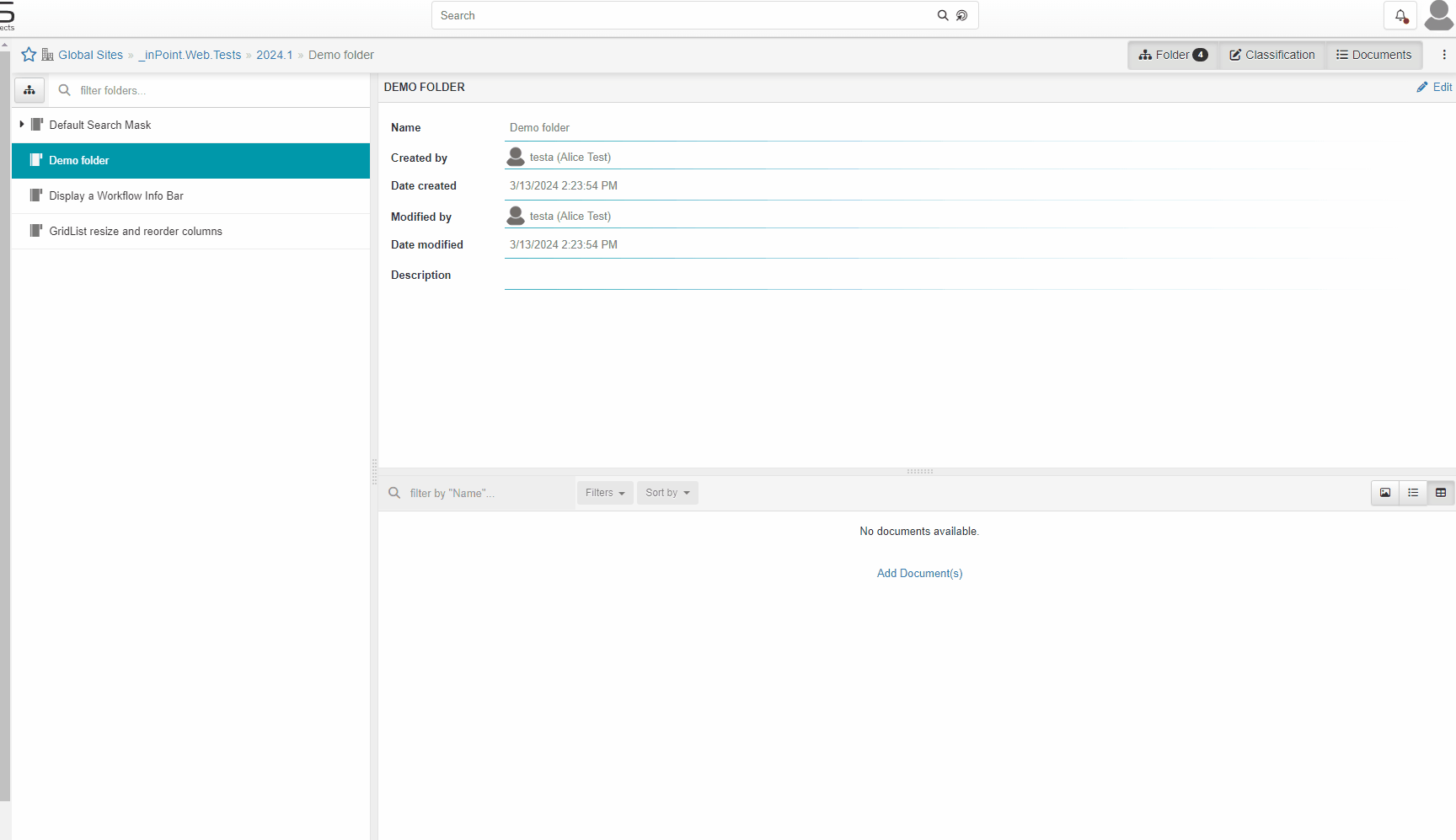Click the app logo at top-left corner

tap(7, 15)
